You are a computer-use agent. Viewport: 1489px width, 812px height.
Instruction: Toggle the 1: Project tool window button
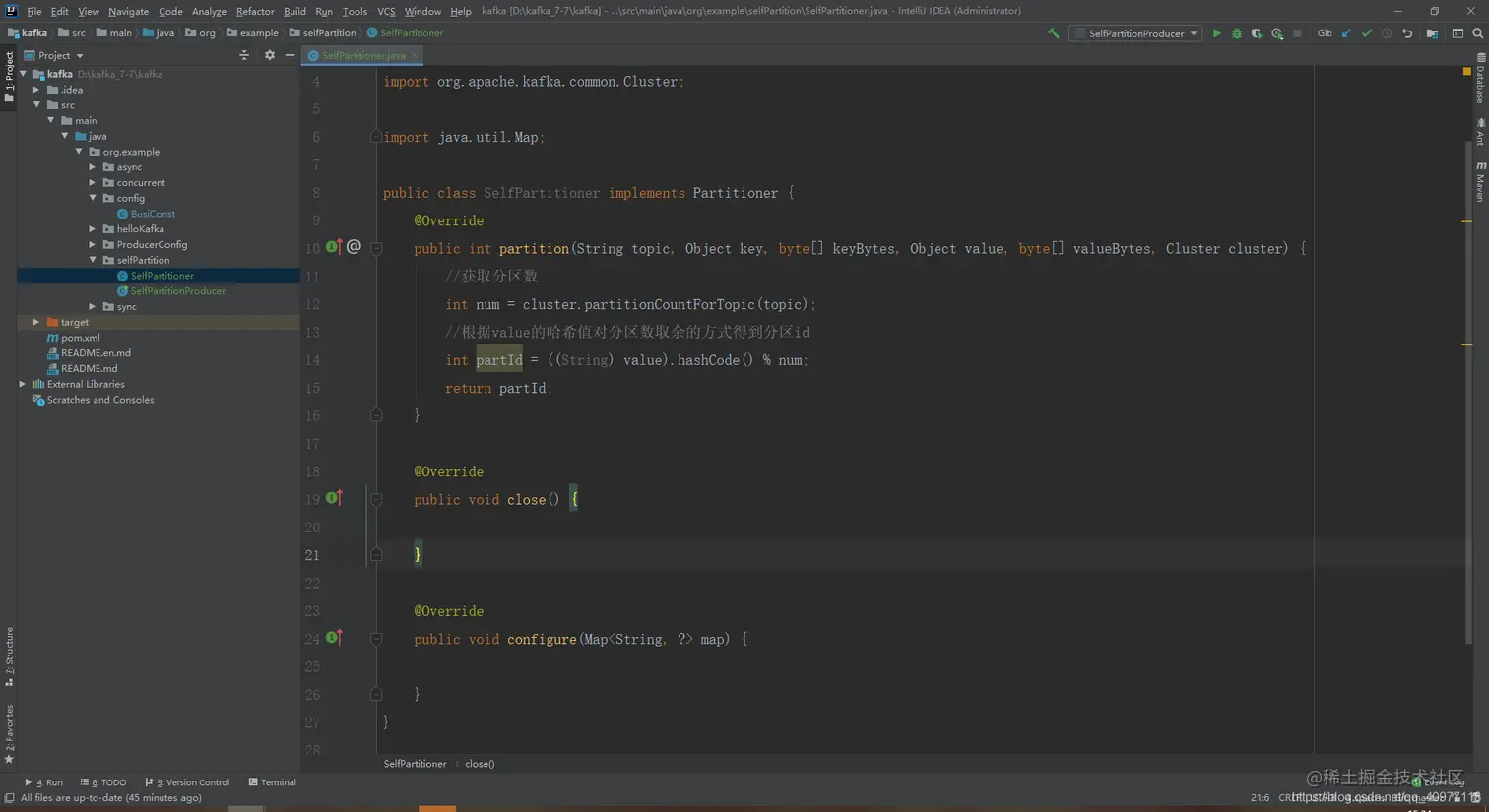[x=9, y=77]
